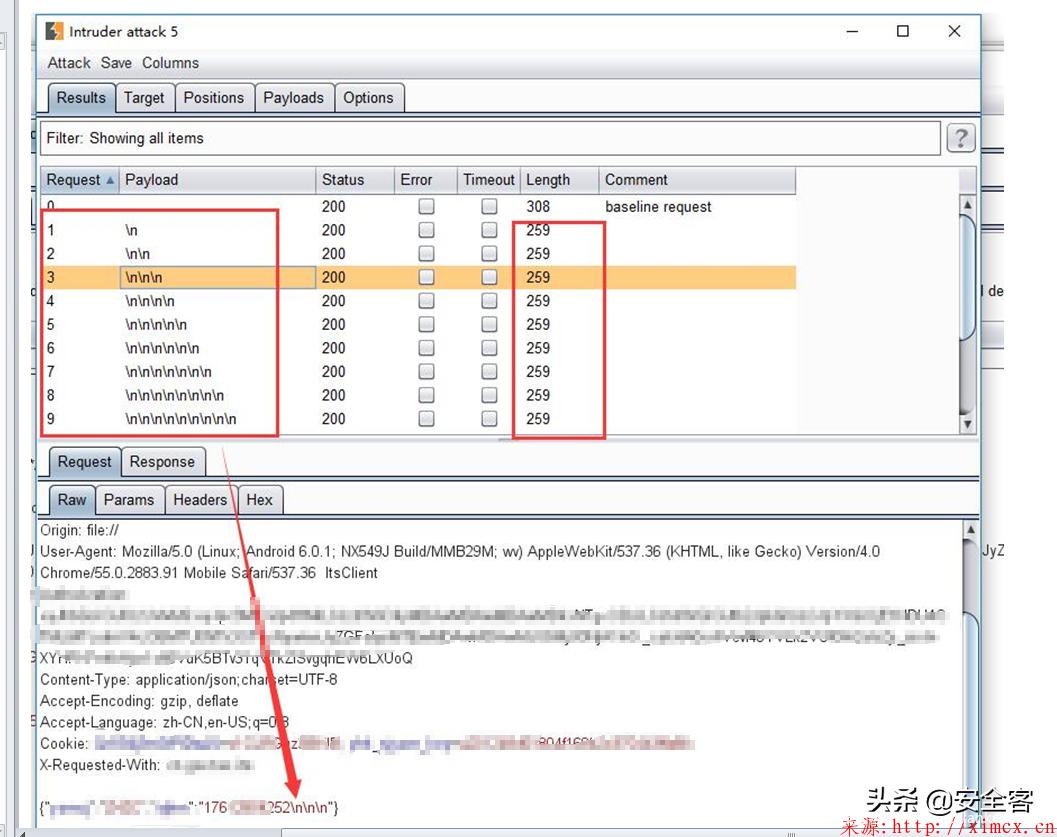
Task: Click the Content-Type application/json header line
Action: click(x=189, y=679)
